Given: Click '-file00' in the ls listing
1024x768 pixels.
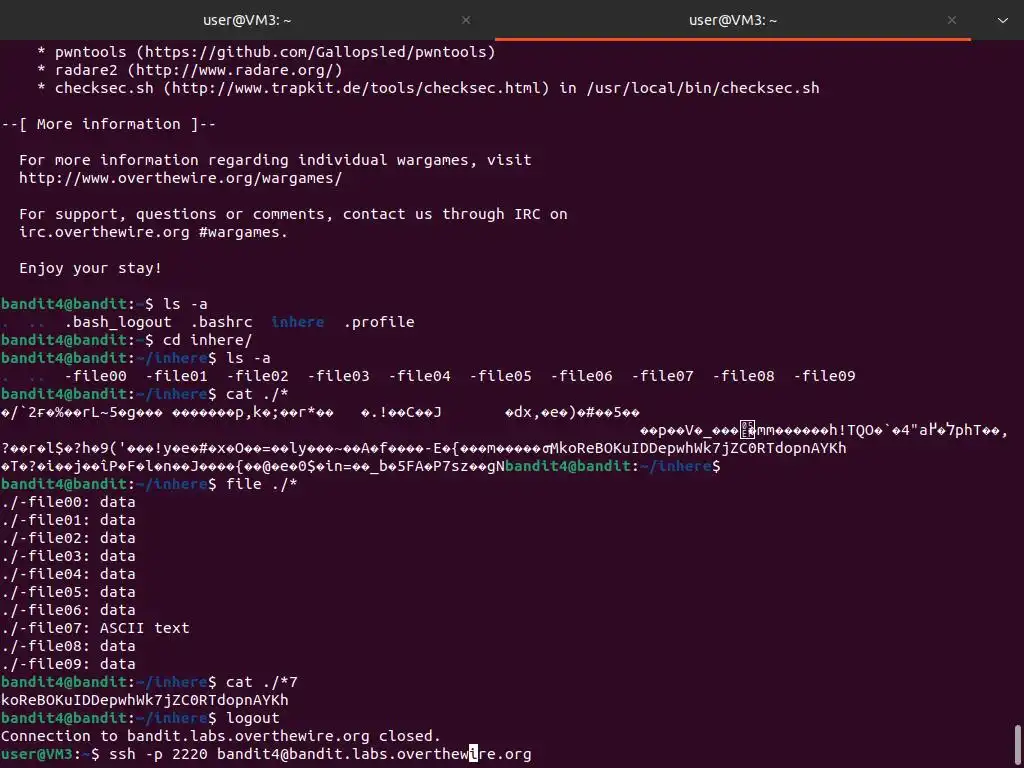Looking at the screenshot, I should tap(95, 376).
